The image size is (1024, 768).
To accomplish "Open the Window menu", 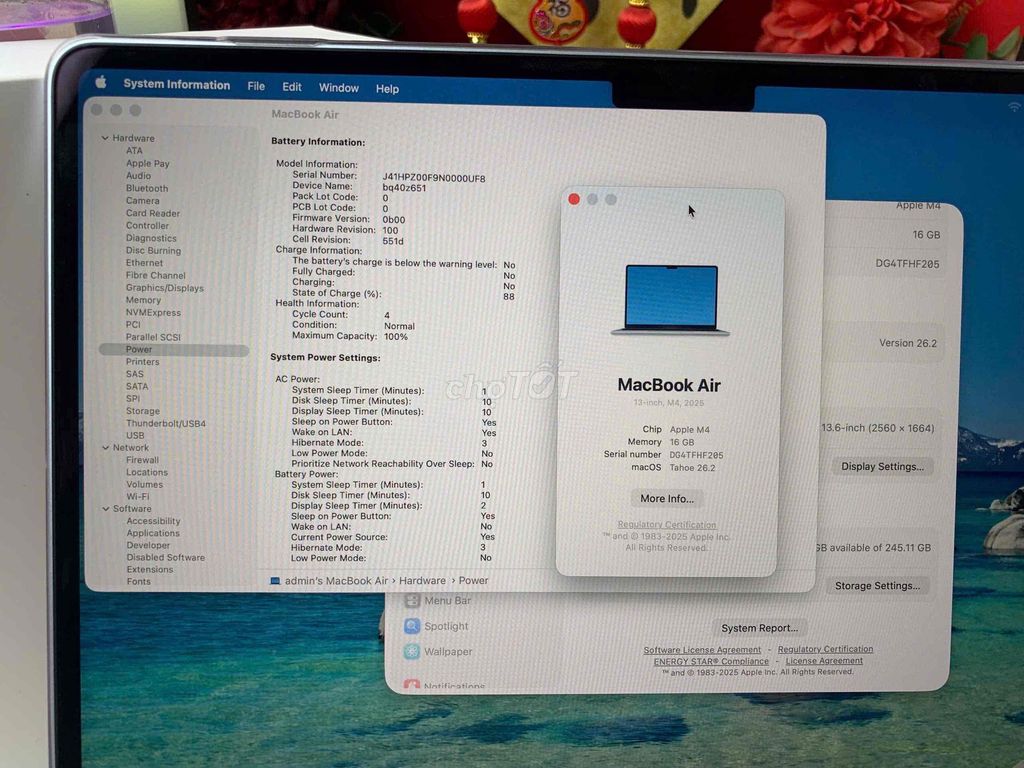I will click(338, 88).
